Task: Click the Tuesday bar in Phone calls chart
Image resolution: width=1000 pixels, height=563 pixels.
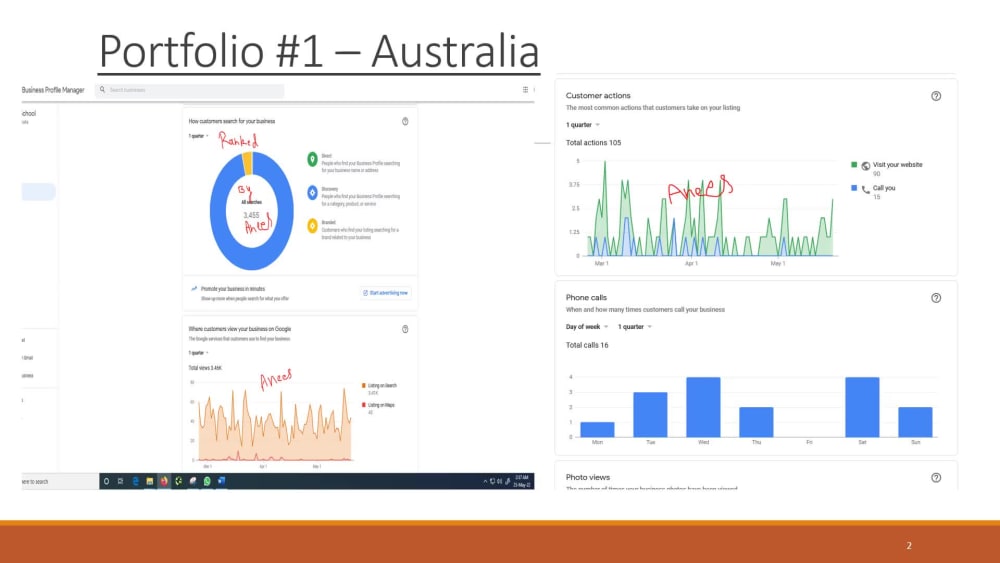Action: pos(650,414)
